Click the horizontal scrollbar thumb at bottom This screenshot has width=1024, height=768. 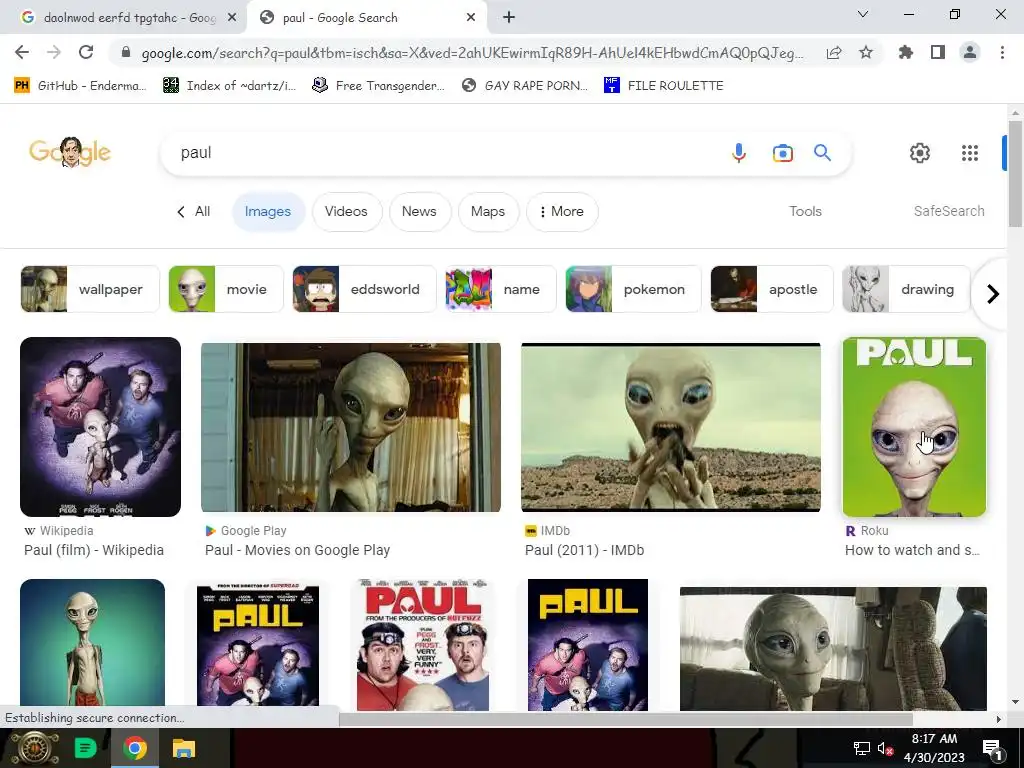(626, 719)
